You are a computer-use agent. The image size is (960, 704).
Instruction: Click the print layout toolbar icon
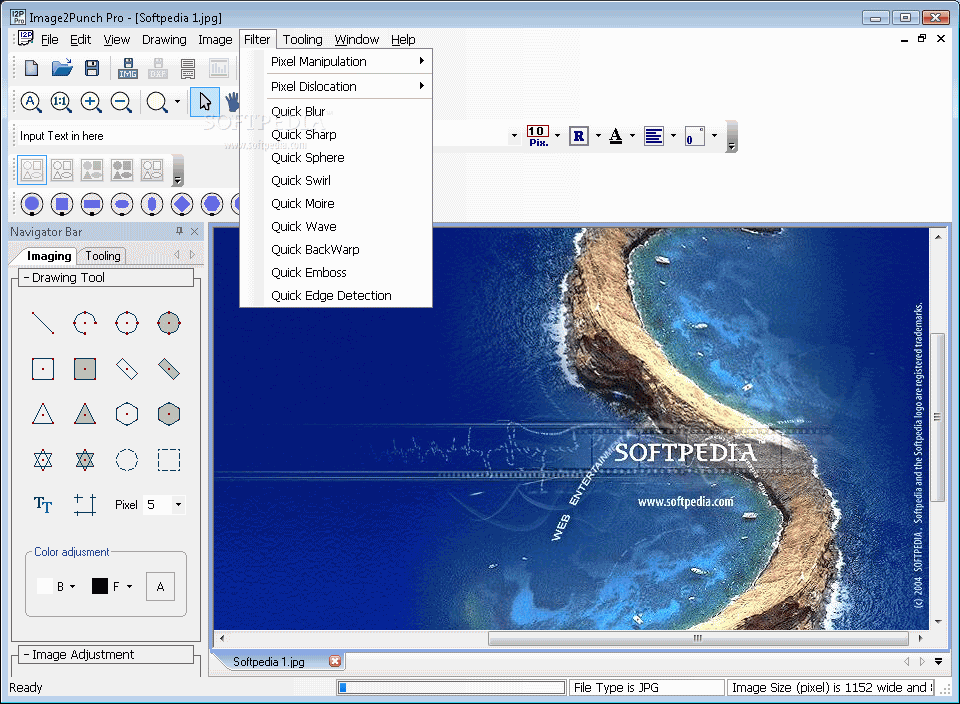[x=188, y=68]
